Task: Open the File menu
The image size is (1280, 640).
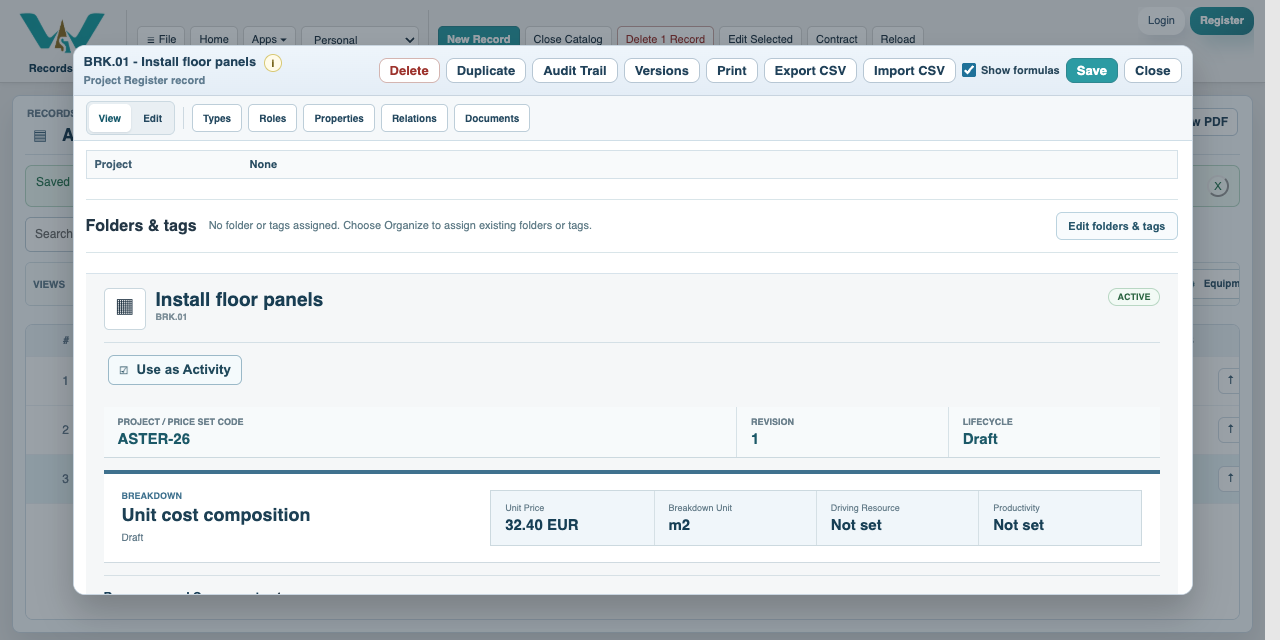Action: pyautogui.click(x=161, y=39)
